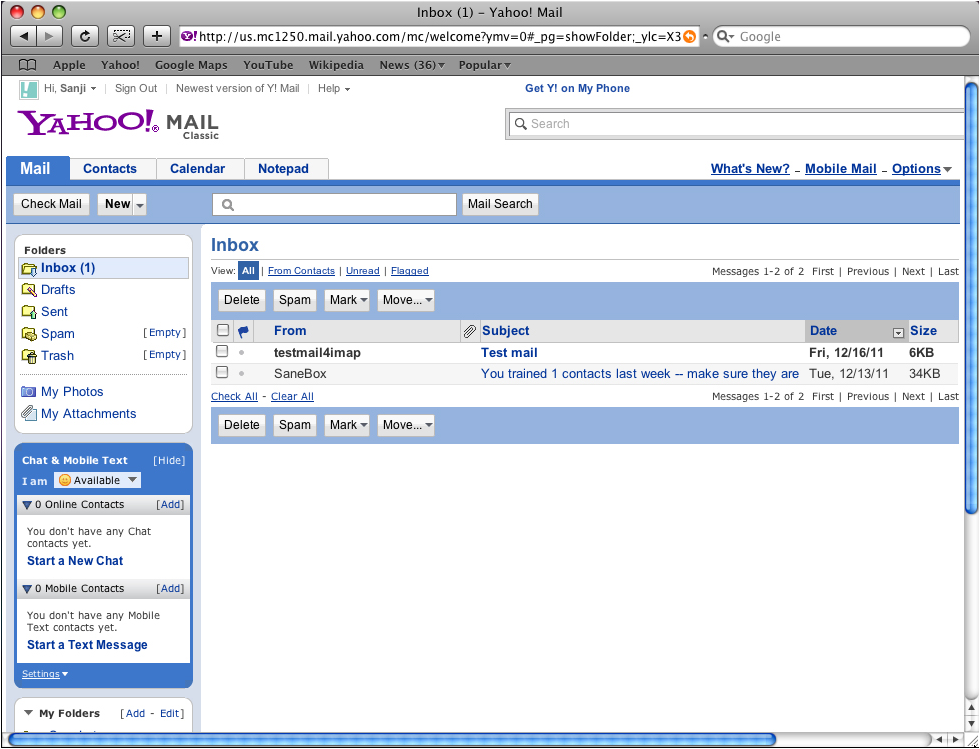The height and width of the screenshot is (749, 980).
Task: Click the Google search magnifier icon
Action: tap(724, 37)
